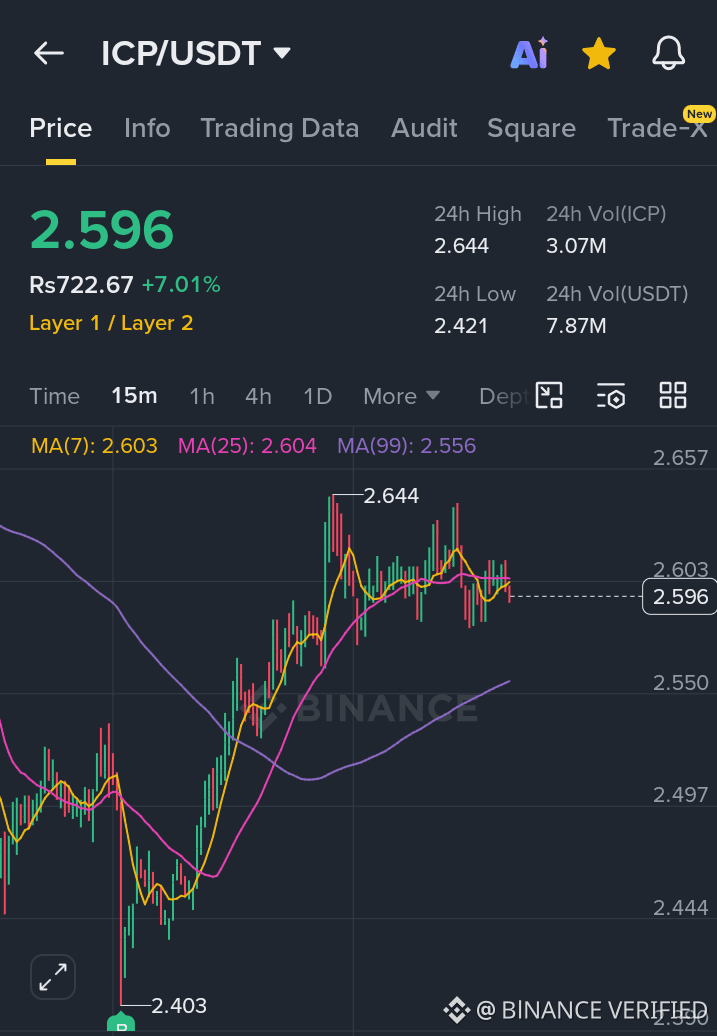Click the 2.403 low marker on chart
717x1036 pixels.
click(179, 1006)
